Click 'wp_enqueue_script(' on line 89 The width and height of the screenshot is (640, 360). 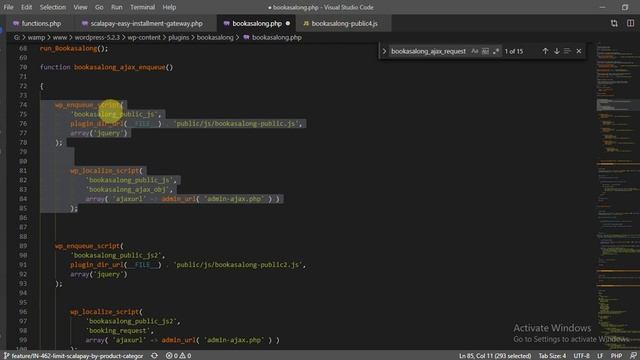point(89,246)
